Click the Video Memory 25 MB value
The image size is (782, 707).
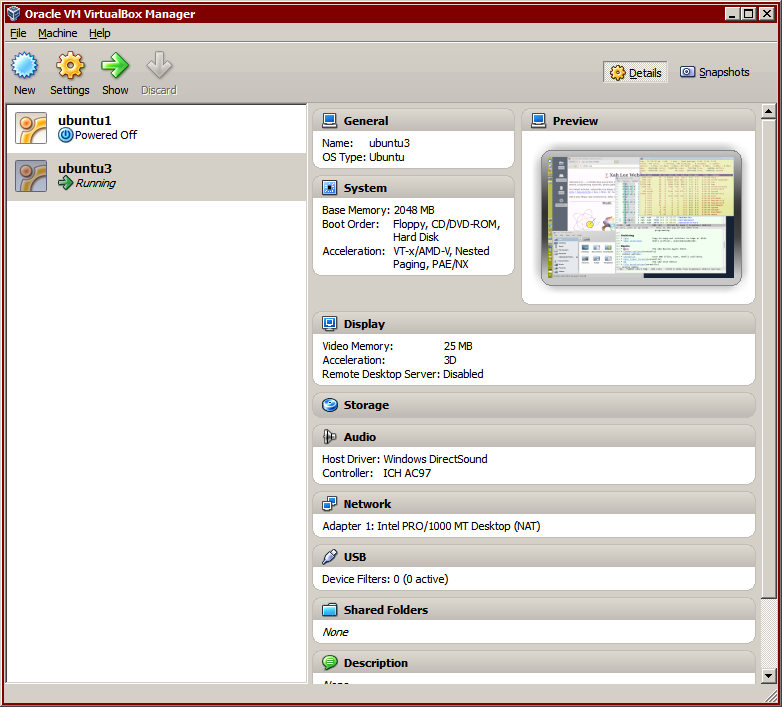(x=458, y=346)
